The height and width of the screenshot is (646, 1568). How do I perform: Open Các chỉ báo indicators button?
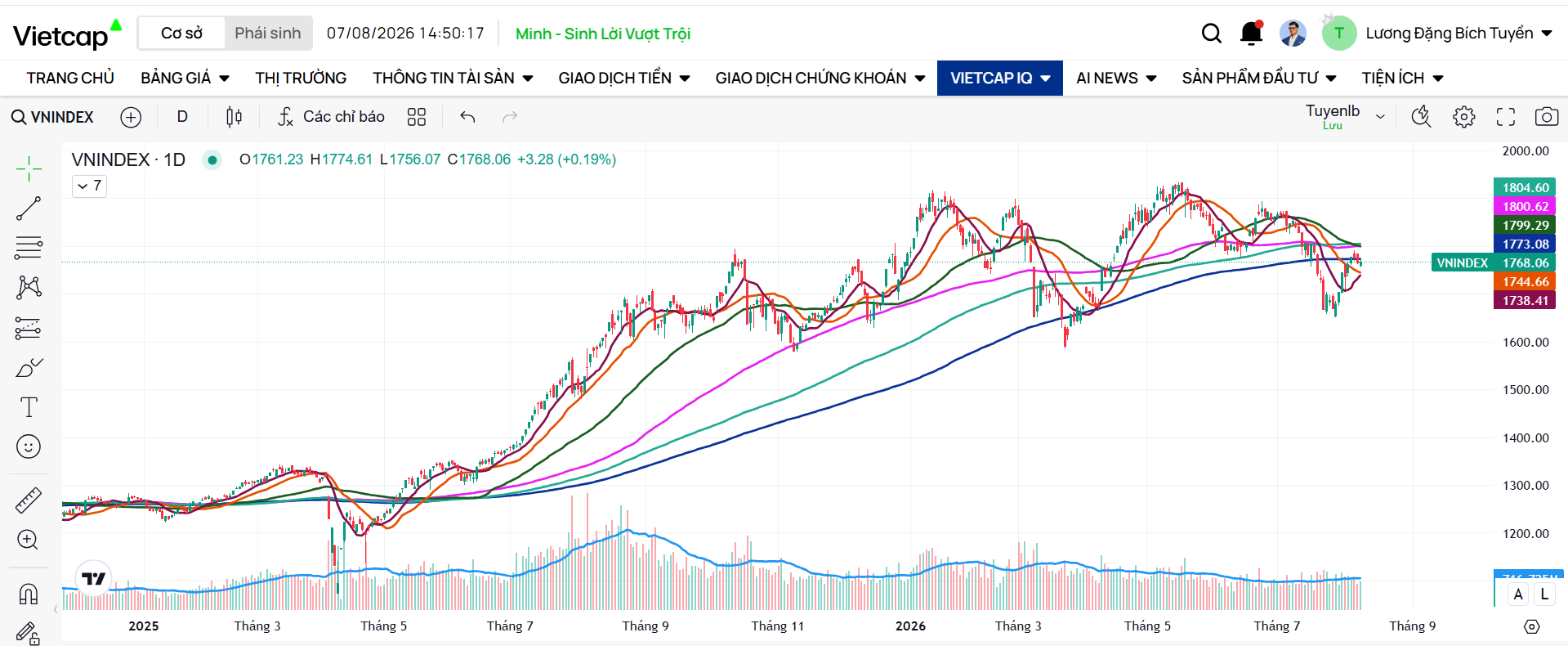[331, 117]
